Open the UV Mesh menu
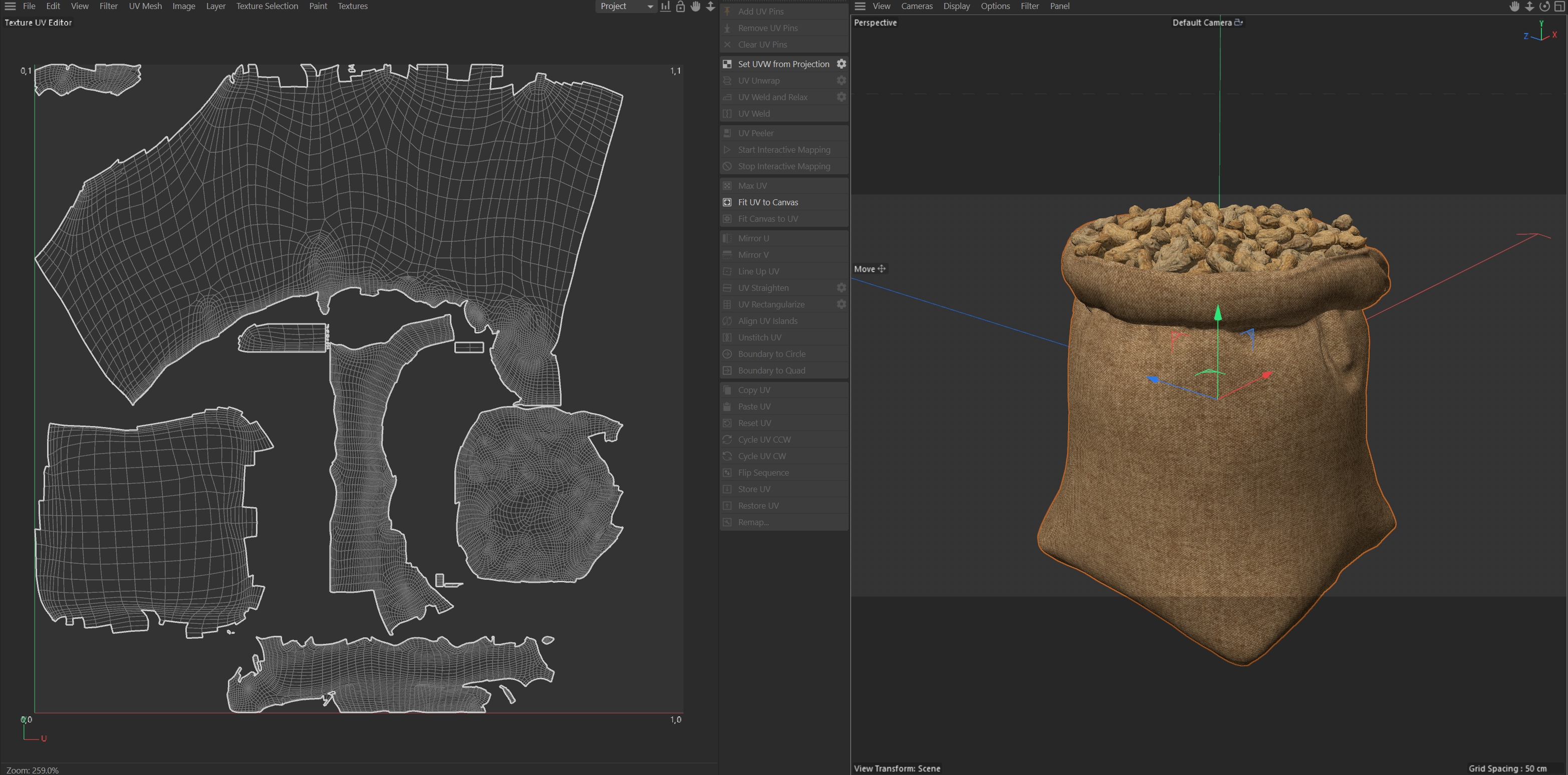Viewport: 1568px width, 775px height. pyautogui.click(x=145, y=6)
